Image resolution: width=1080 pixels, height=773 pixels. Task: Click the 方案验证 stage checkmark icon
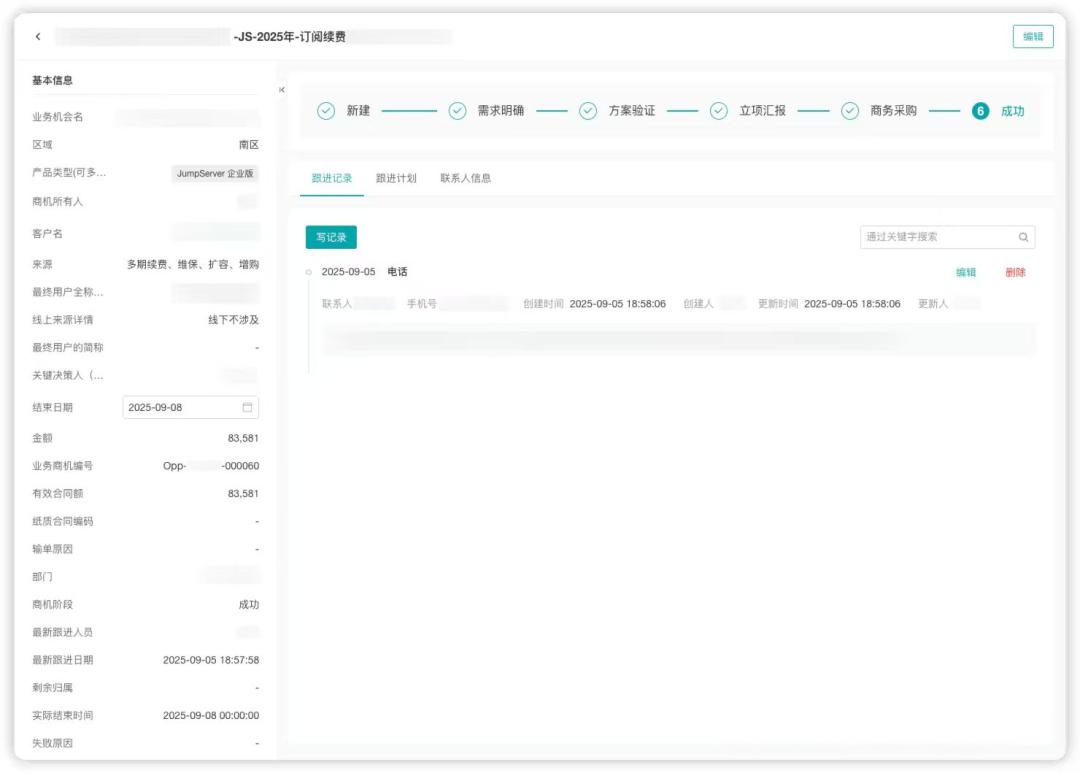click(588, 111)
